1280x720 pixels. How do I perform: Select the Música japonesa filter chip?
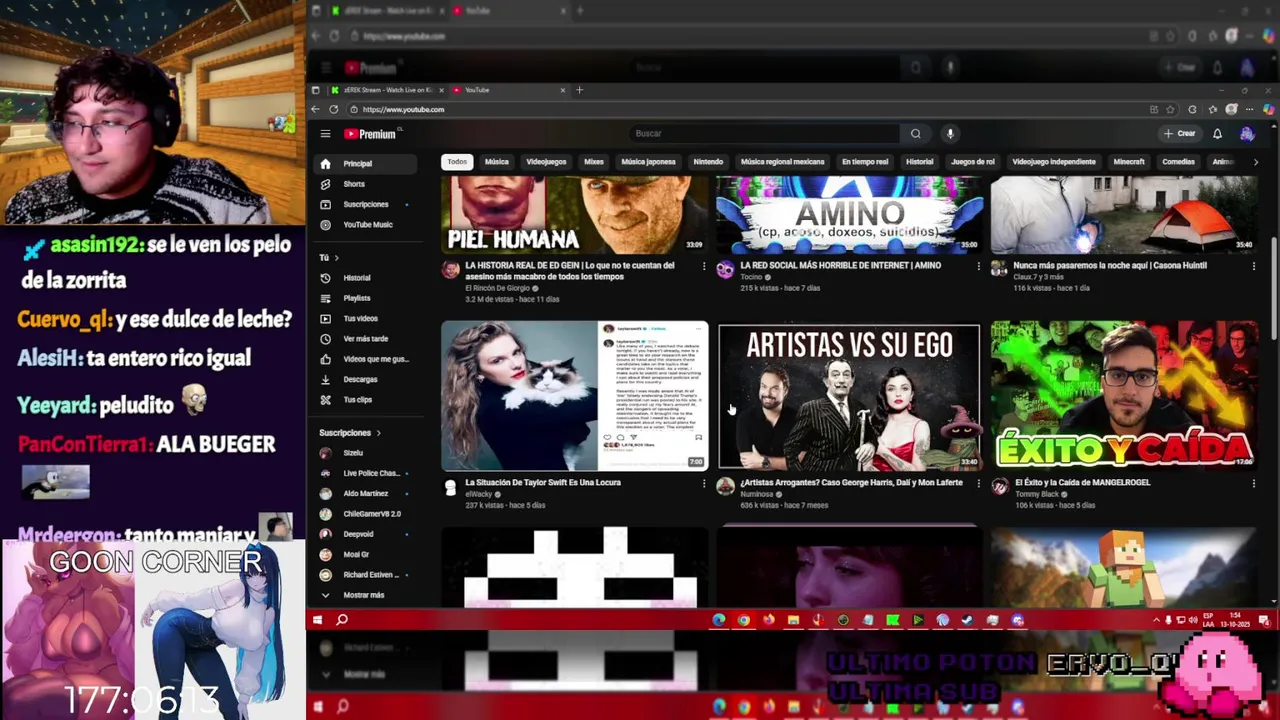click(x=648, y=162)
